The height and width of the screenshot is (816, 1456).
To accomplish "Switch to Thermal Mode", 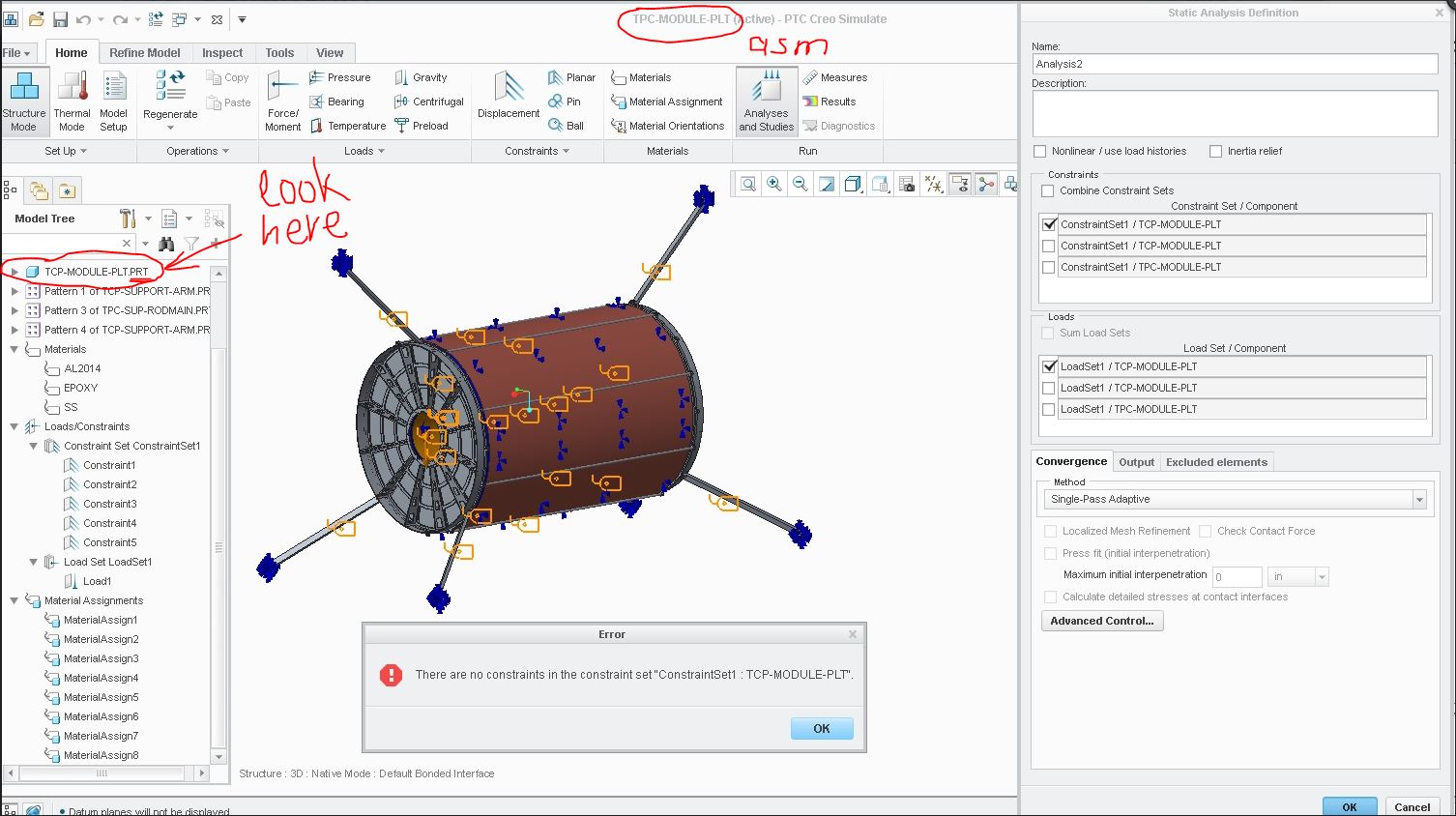I will [x=72, y=101].
